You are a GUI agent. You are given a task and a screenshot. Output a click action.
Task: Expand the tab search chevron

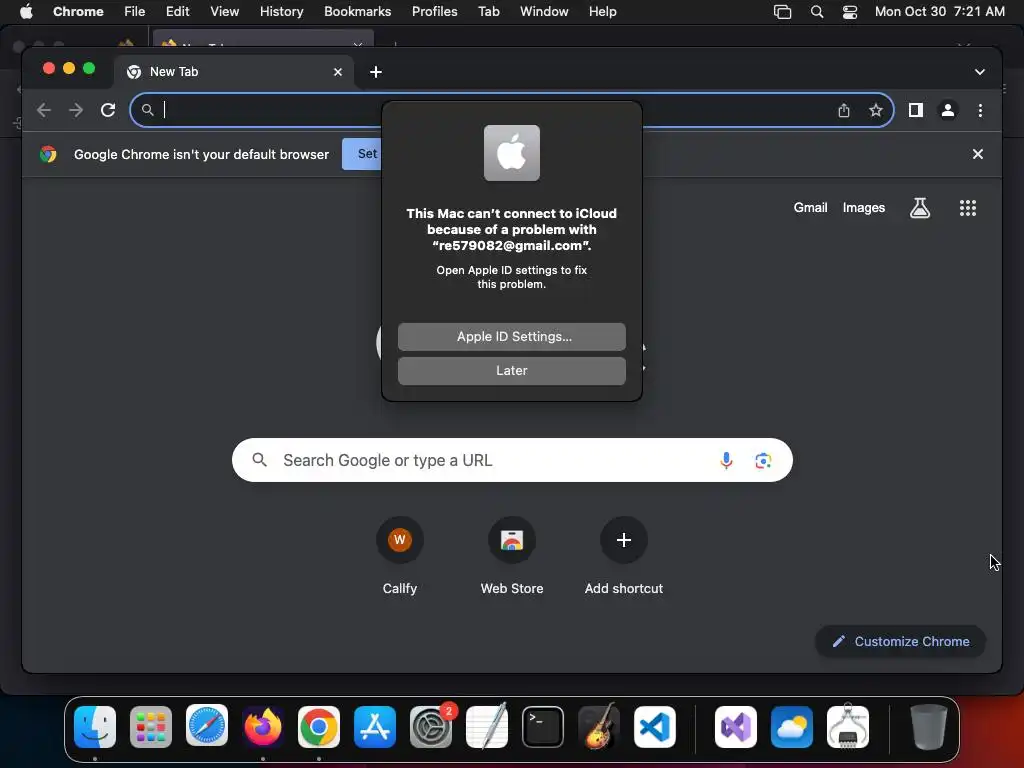[980, 72]
